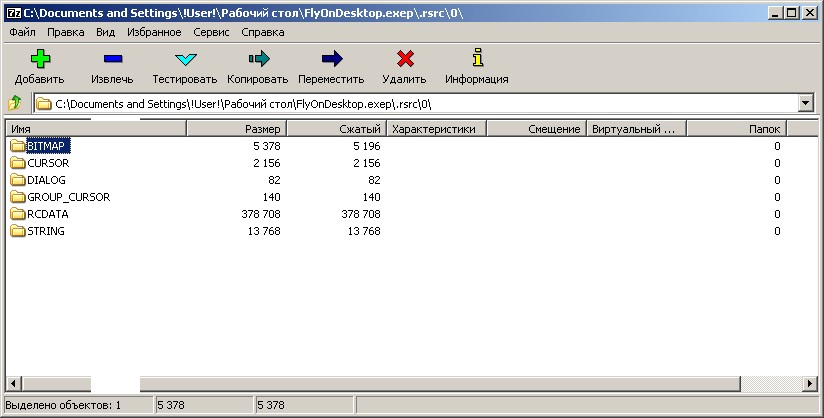This screenshot has width=824, height=418.
Task: Click folder icon in address bar
Action: coord(44,104)
